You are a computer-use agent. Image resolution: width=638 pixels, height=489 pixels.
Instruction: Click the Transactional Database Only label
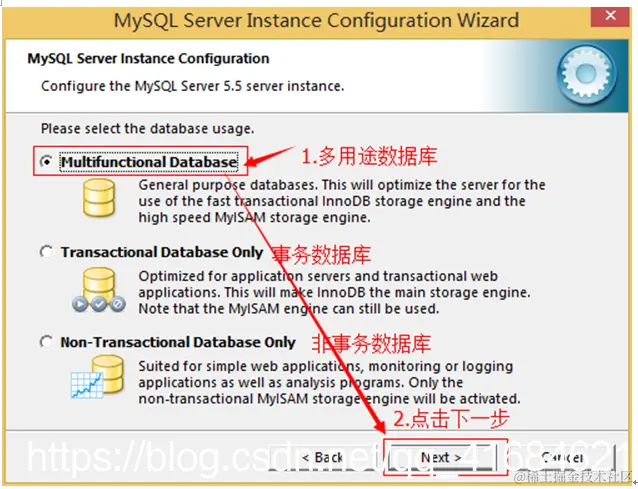[162, 252]
